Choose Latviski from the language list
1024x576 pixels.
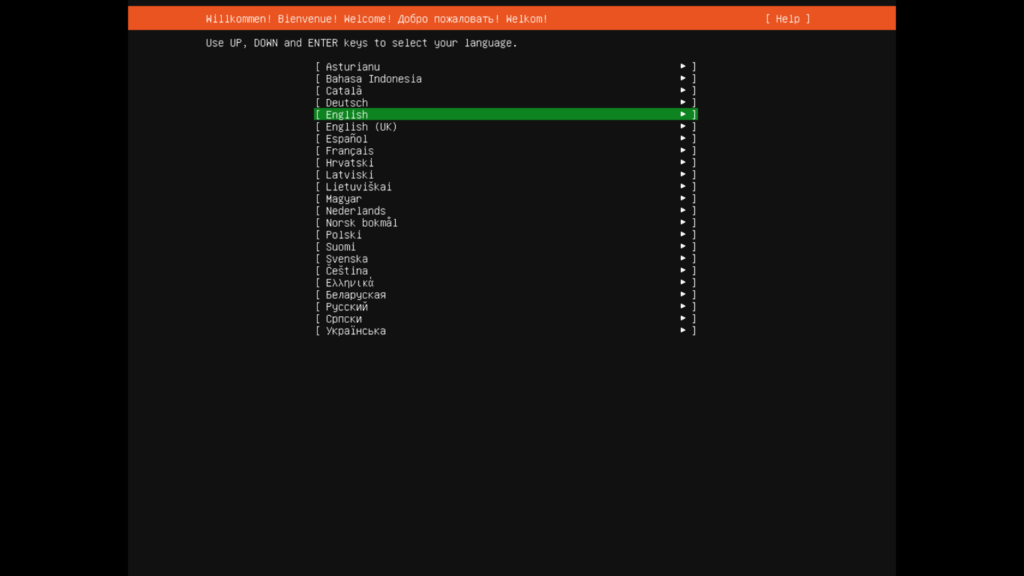pyautogui.click(x=505, y=174)
